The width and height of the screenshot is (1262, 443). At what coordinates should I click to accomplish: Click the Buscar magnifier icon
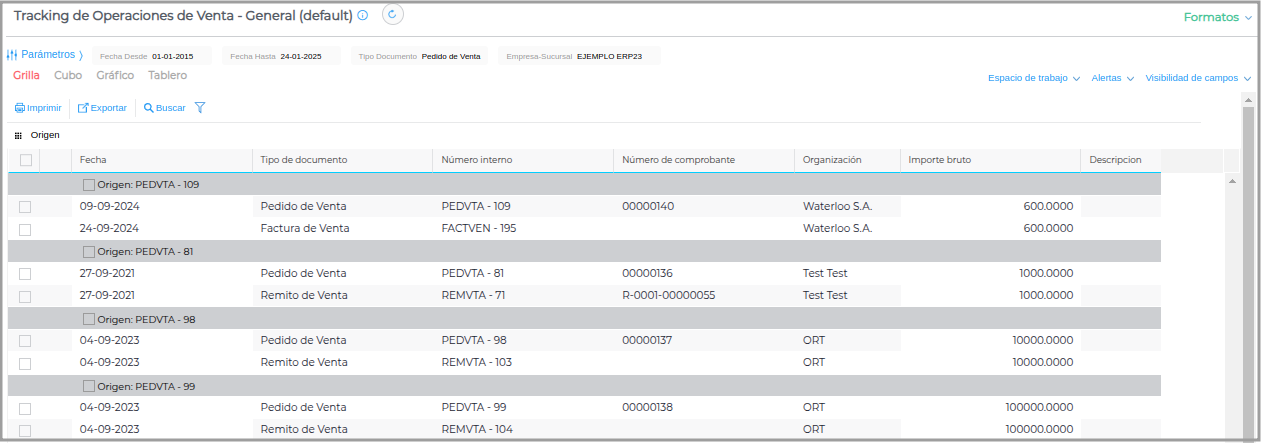click(x=149, y=108)
